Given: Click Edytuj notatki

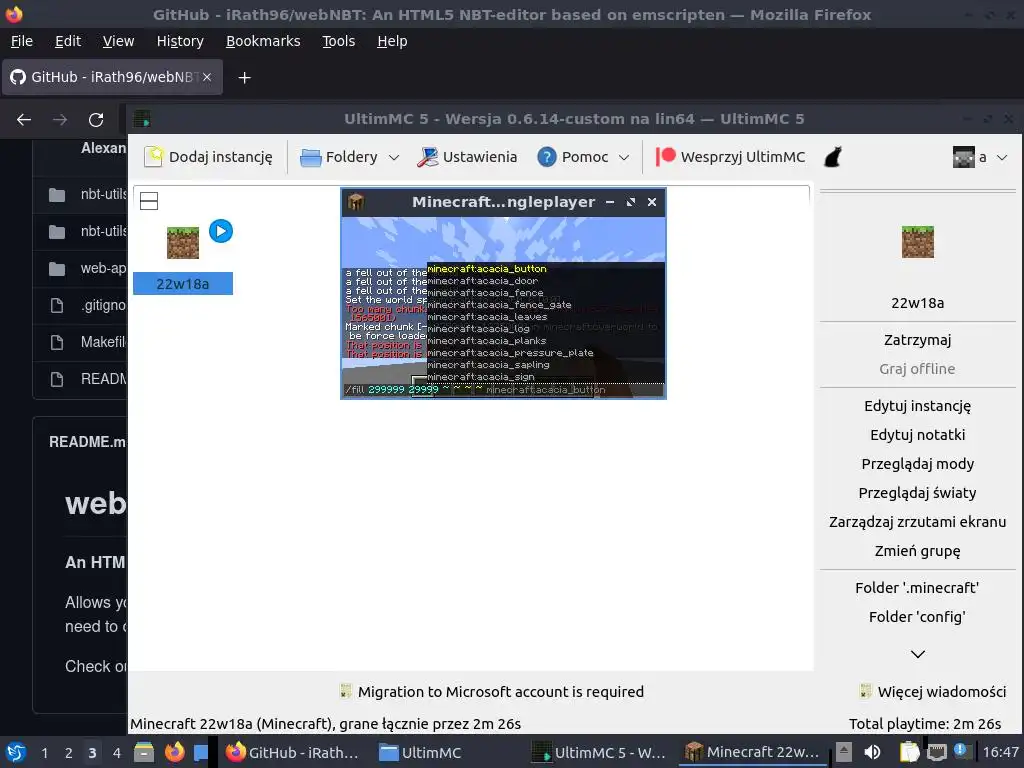Looking at the screenshot, I should point(918,434).
